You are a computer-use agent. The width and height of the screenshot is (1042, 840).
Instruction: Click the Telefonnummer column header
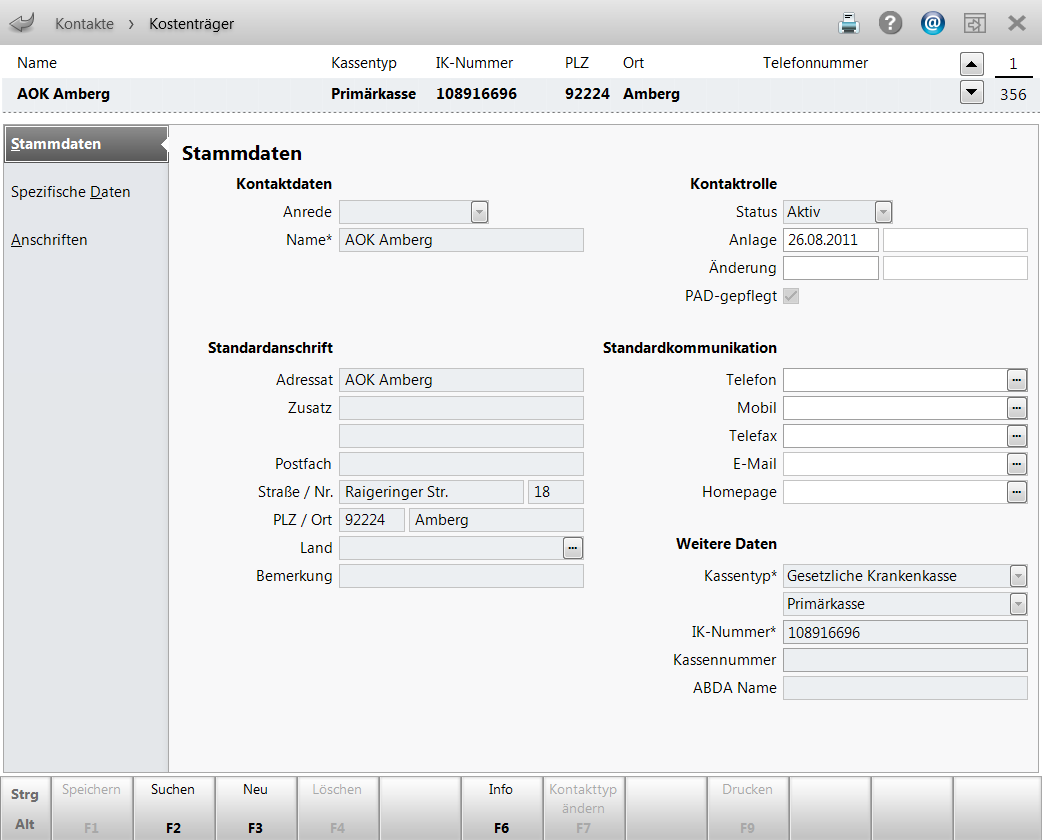[x=815, y=62]
